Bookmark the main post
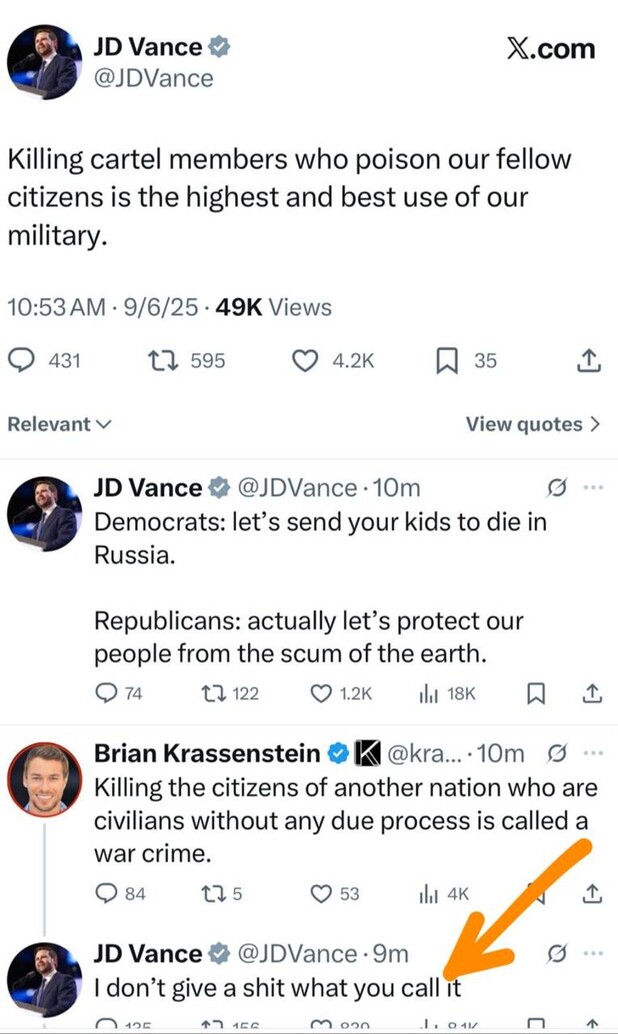The width and height of the screenshot is (618, 1034). click(x=446, y=361)
